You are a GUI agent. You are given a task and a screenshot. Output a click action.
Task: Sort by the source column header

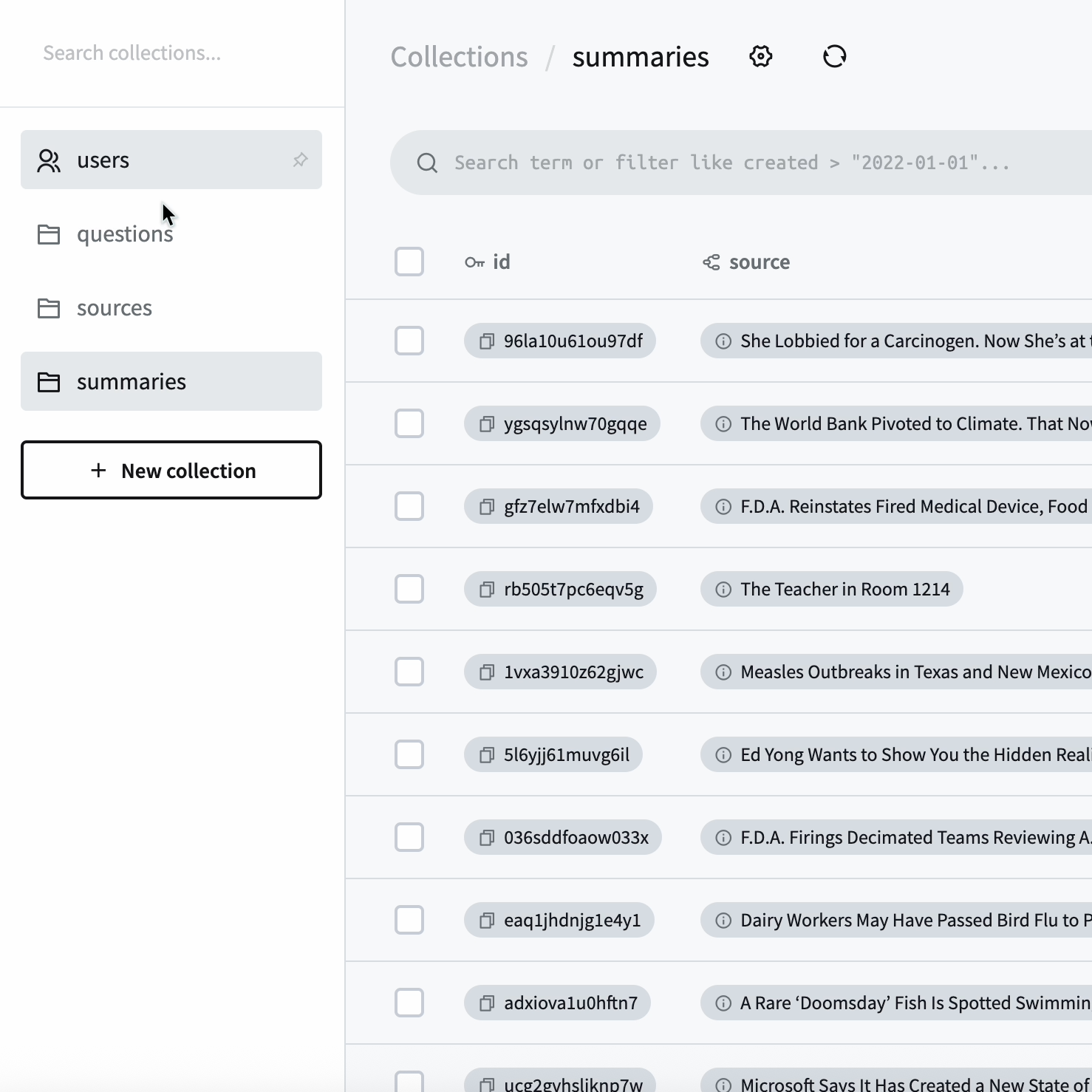(x=758, y=262)
